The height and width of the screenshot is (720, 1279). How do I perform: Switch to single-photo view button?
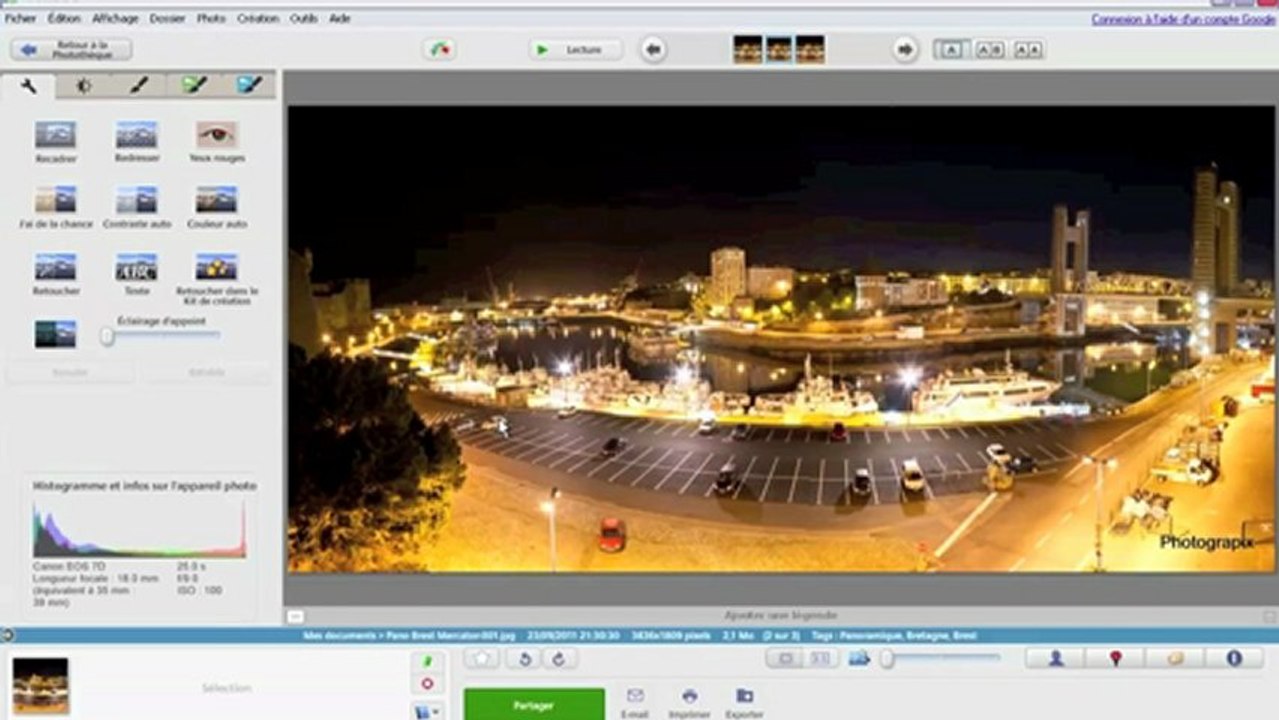(785, 658)
